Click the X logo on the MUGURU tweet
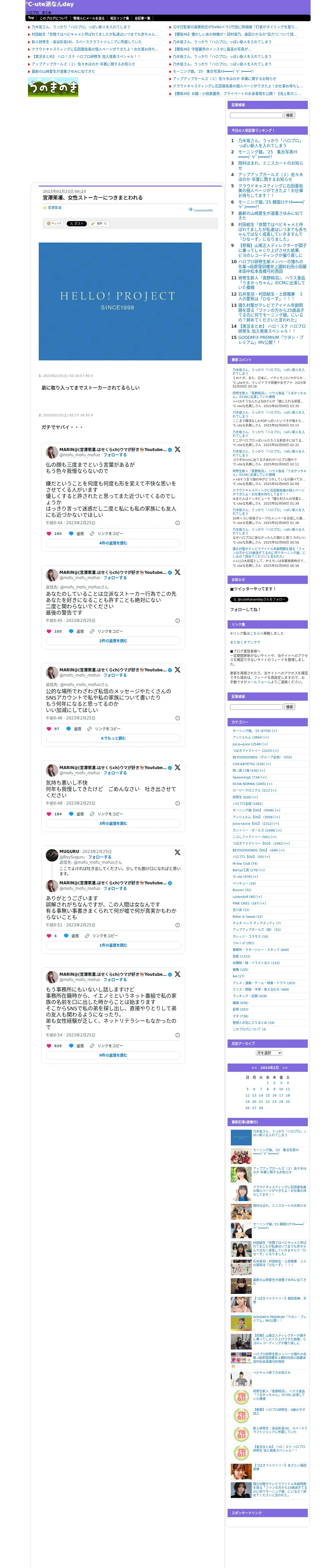The image size is (336, 1568). coord(177,852)
